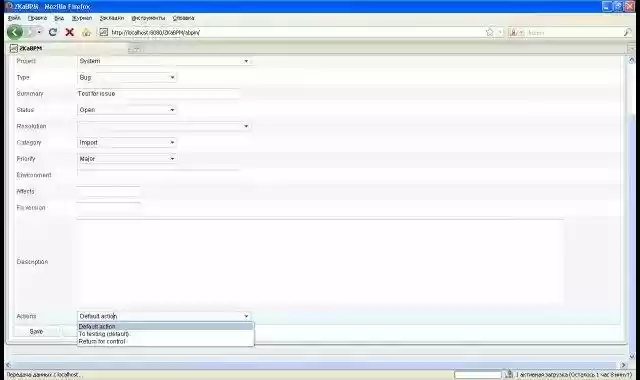Bookmark this page with the star icon
640x380 pixels.
click(489, 32)
